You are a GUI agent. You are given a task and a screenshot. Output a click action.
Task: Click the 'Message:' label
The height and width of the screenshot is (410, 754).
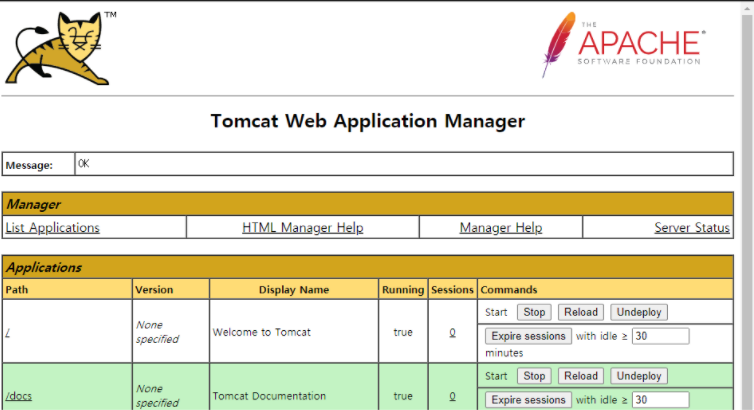tap(29, 165)
